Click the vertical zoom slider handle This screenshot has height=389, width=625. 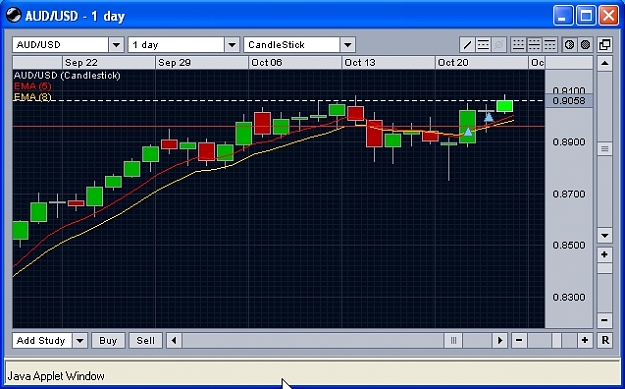(x=605, y=268)
